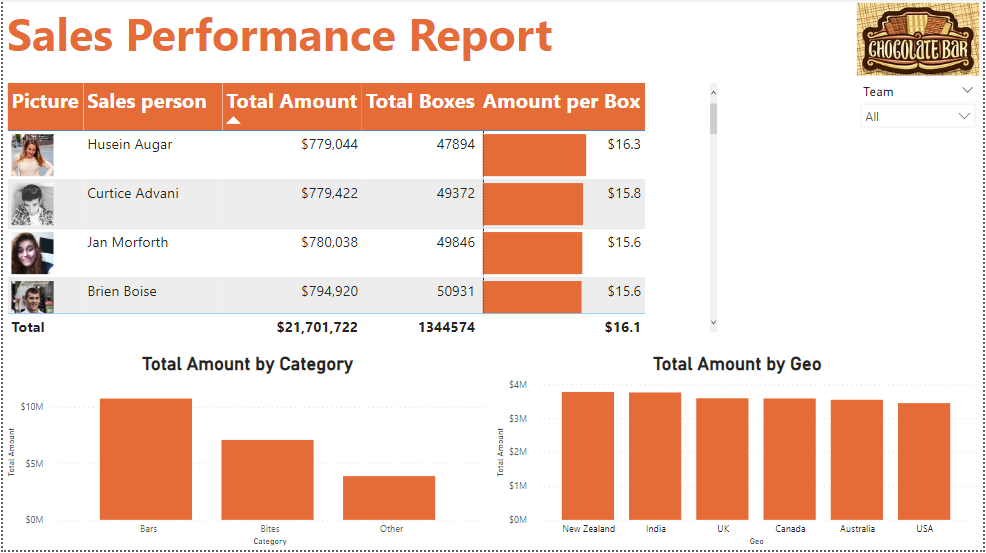Screen dimensions: 986x553
Task: Click the New Zealand bar in Geo chart
Action: pos(588,455)
